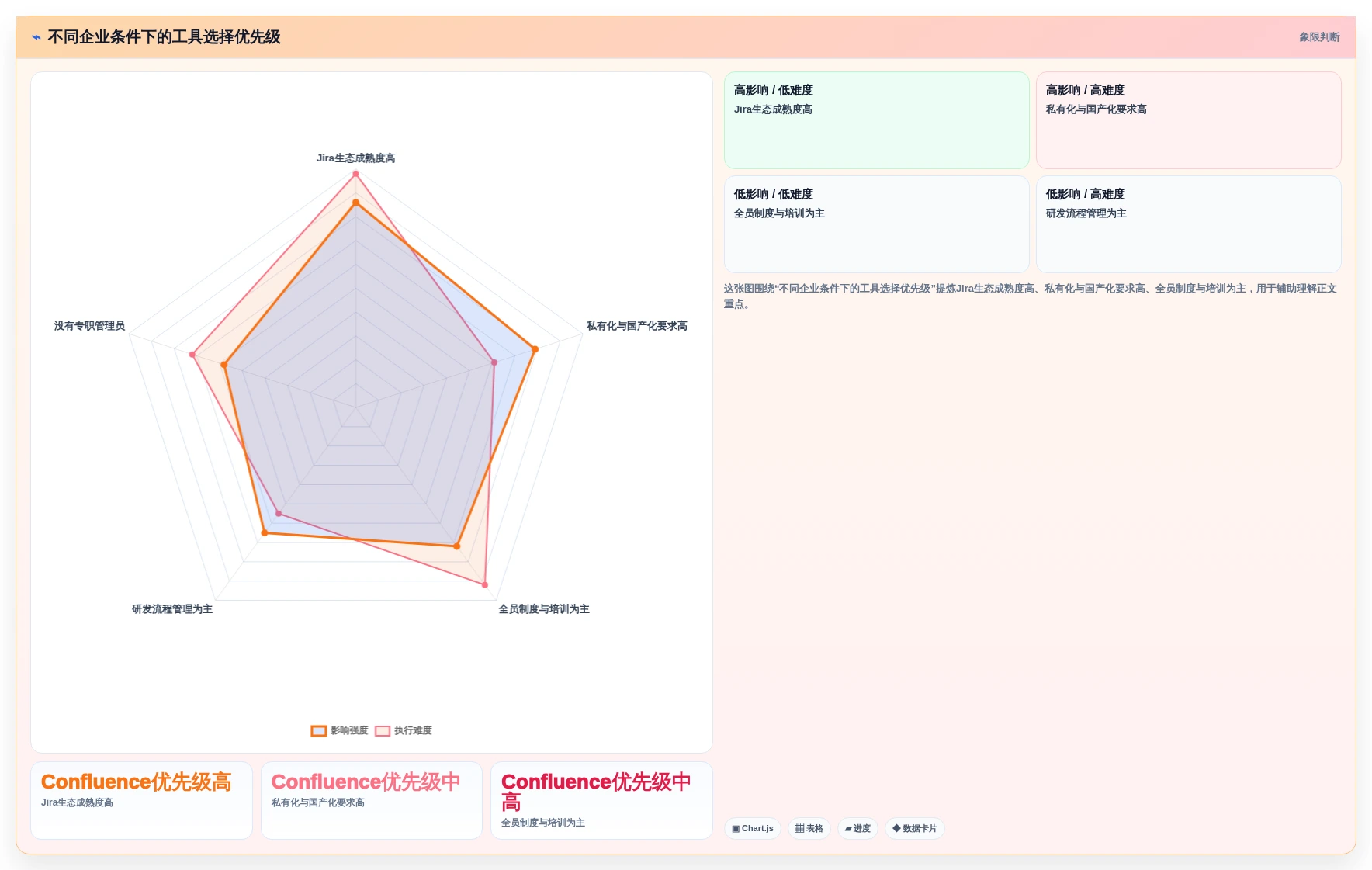Click orange data point at Jira生态成熟度高 axis
Viewport: 1372px width, 870px height.
[x=356, y=203]
